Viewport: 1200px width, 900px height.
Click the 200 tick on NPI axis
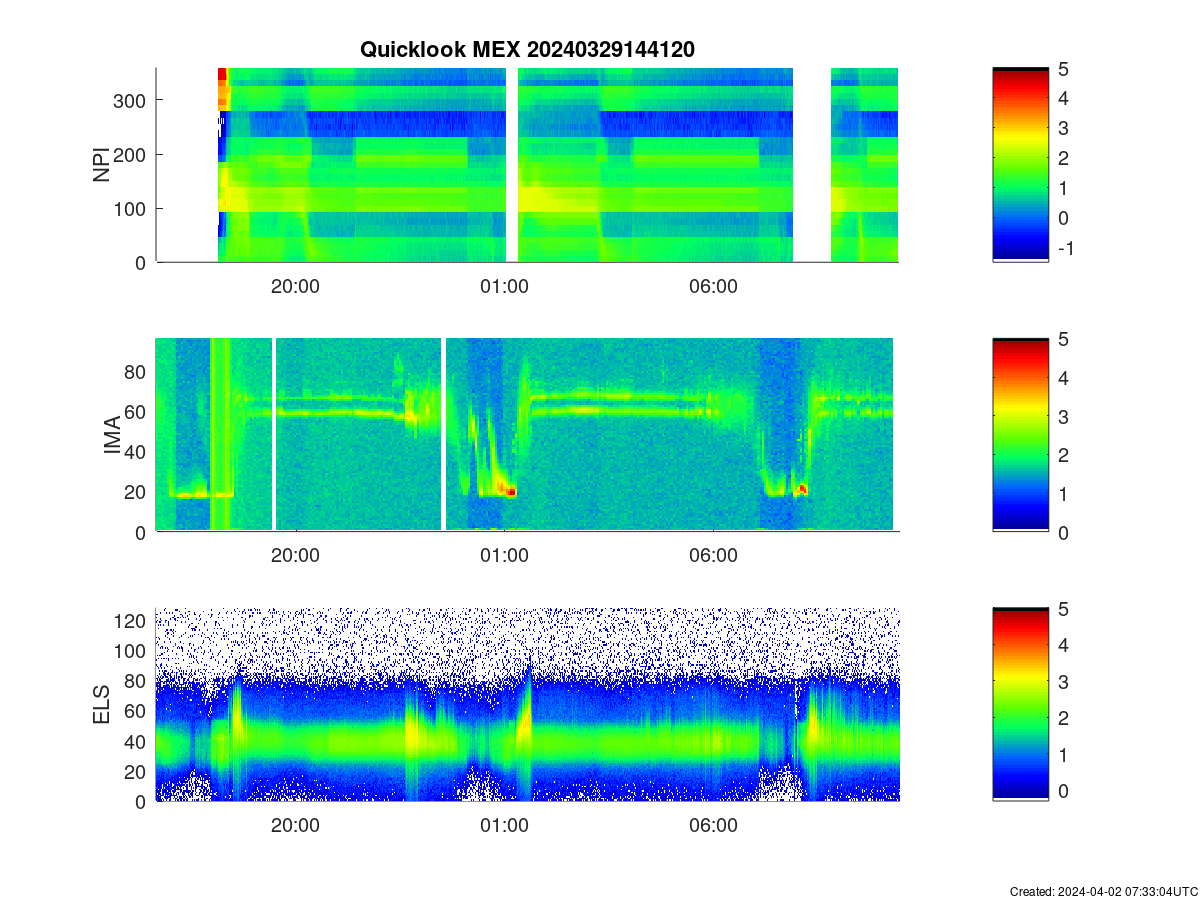[130, 154]
